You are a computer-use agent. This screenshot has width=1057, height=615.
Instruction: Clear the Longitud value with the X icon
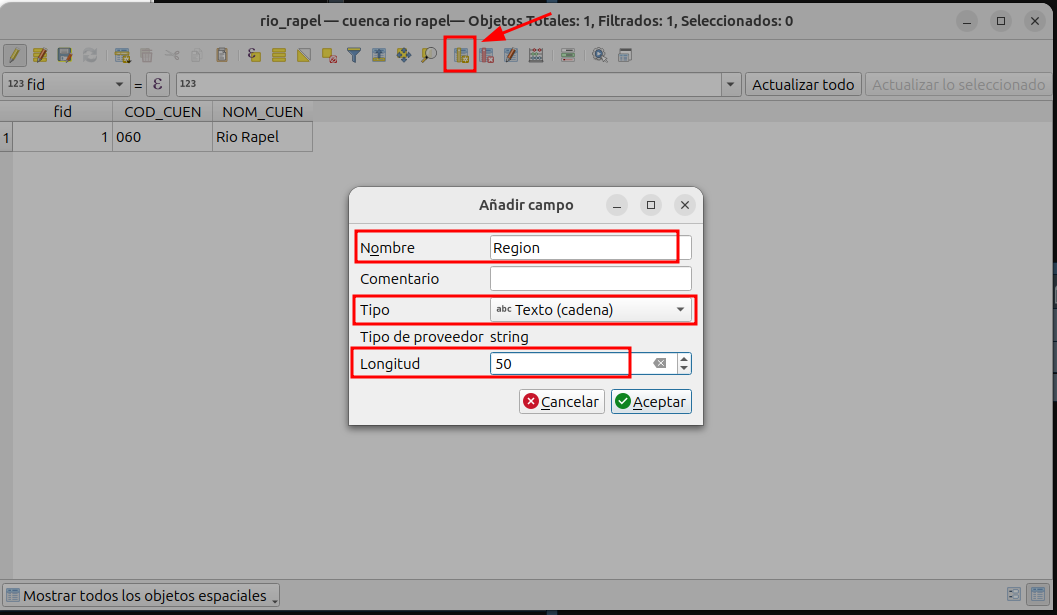click(x=660, y=364)
